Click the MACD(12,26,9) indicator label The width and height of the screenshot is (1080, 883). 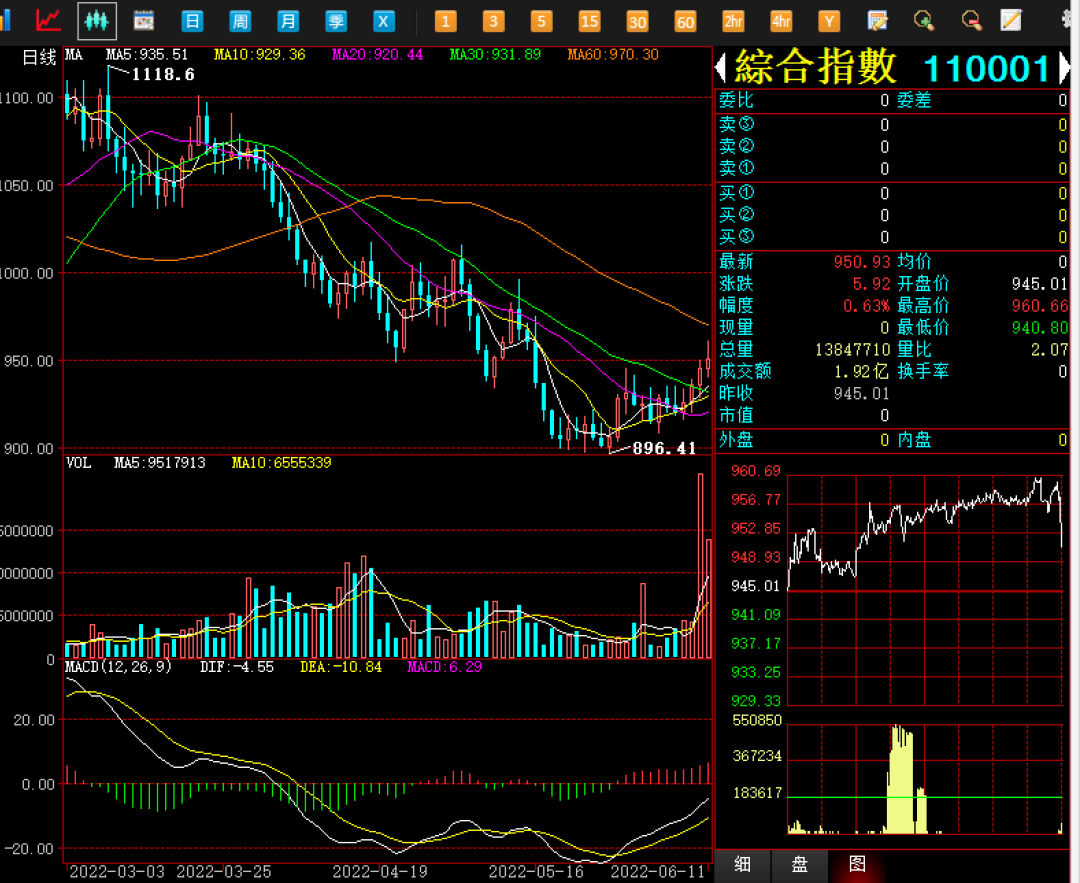click(118, 667)
